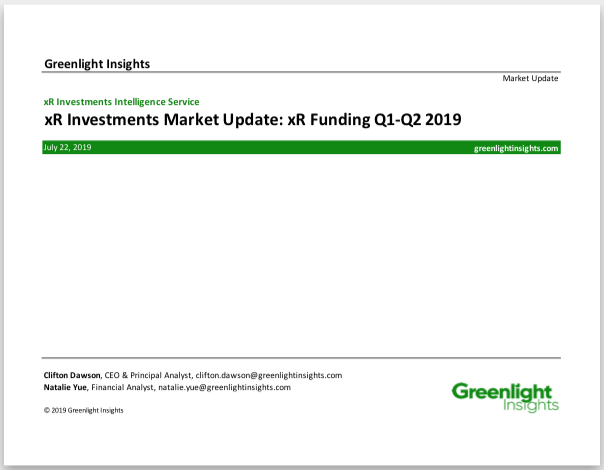Screen dimensions: 604x470
Task: Select the 'Market Update' label
Action: coord(530,78)
